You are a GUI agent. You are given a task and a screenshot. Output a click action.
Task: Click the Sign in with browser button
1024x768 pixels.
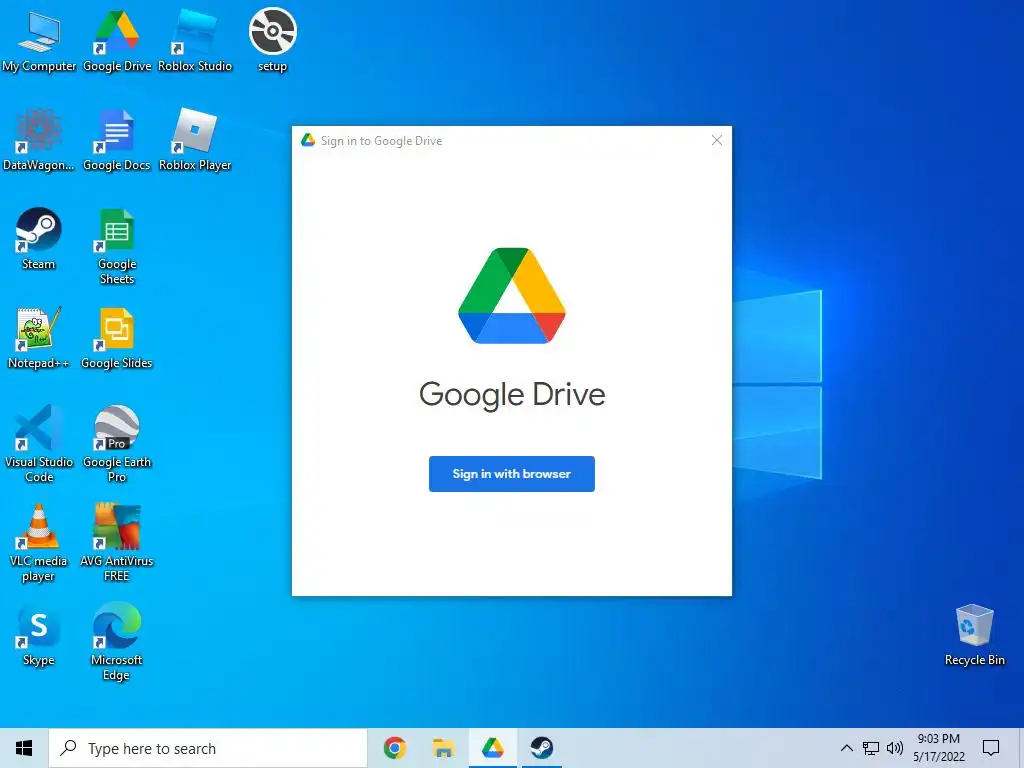tap(511, 473)
